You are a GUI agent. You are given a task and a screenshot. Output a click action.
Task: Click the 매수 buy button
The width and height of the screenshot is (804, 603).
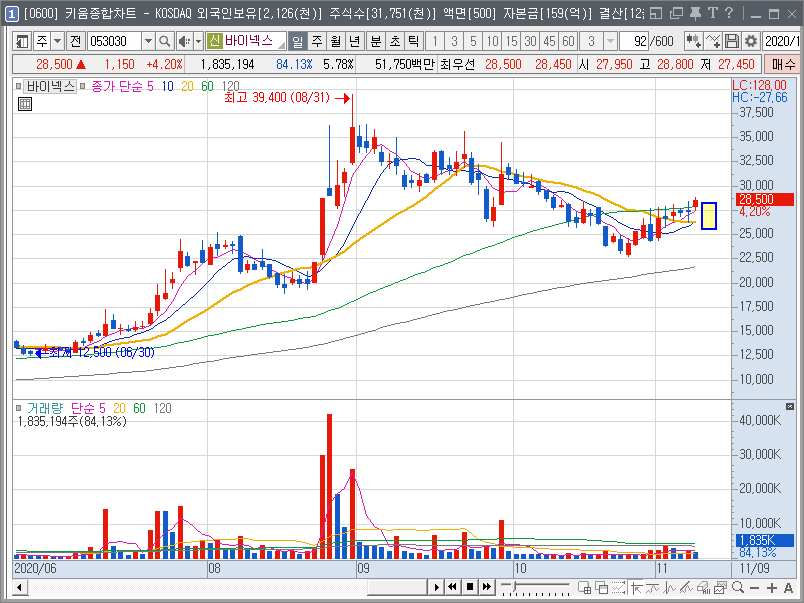782,65
